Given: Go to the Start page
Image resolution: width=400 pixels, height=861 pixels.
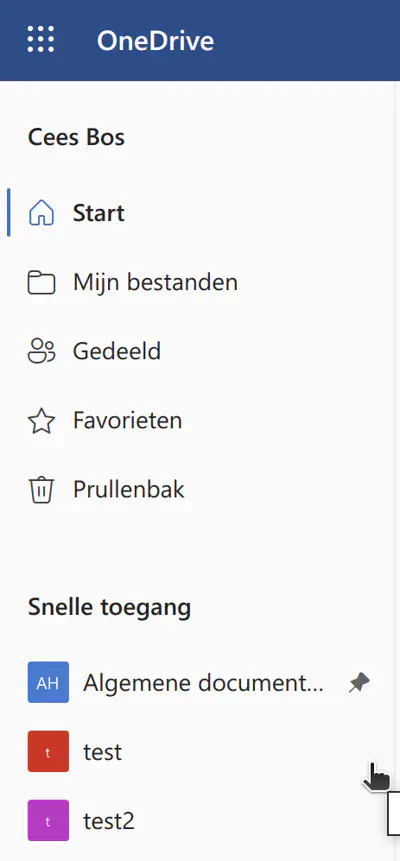Looking at the screenshot, I should (99, 213).
